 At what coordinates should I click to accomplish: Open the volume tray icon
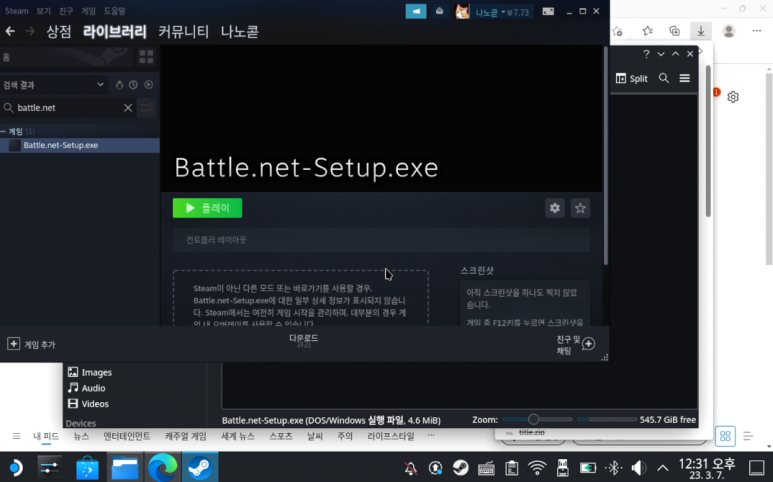pos(638,467)
